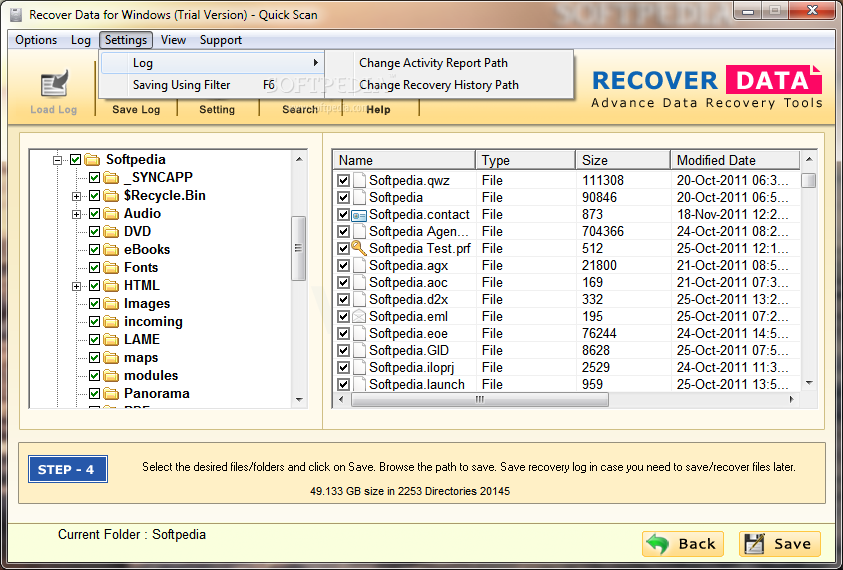Click the Back button
The width and height of the screenshot is (843, 570).
click(x=683, y=544)
